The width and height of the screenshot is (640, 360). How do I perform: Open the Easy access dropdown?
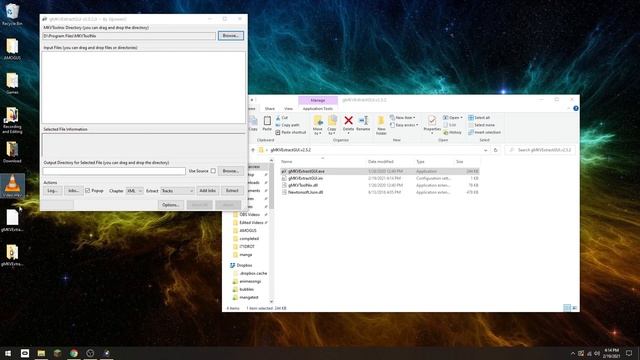click(x=404, y=125)
